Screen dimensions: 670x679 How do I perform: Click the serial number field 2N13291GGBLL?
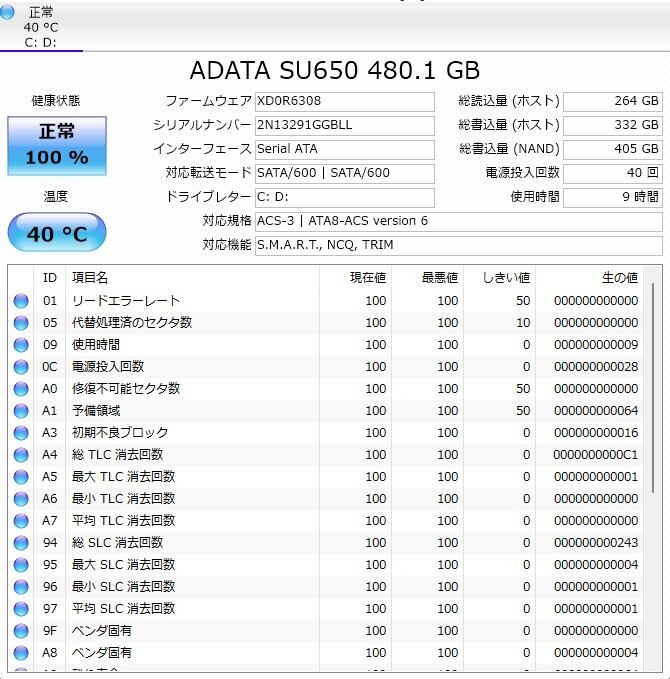coord(344,125)
